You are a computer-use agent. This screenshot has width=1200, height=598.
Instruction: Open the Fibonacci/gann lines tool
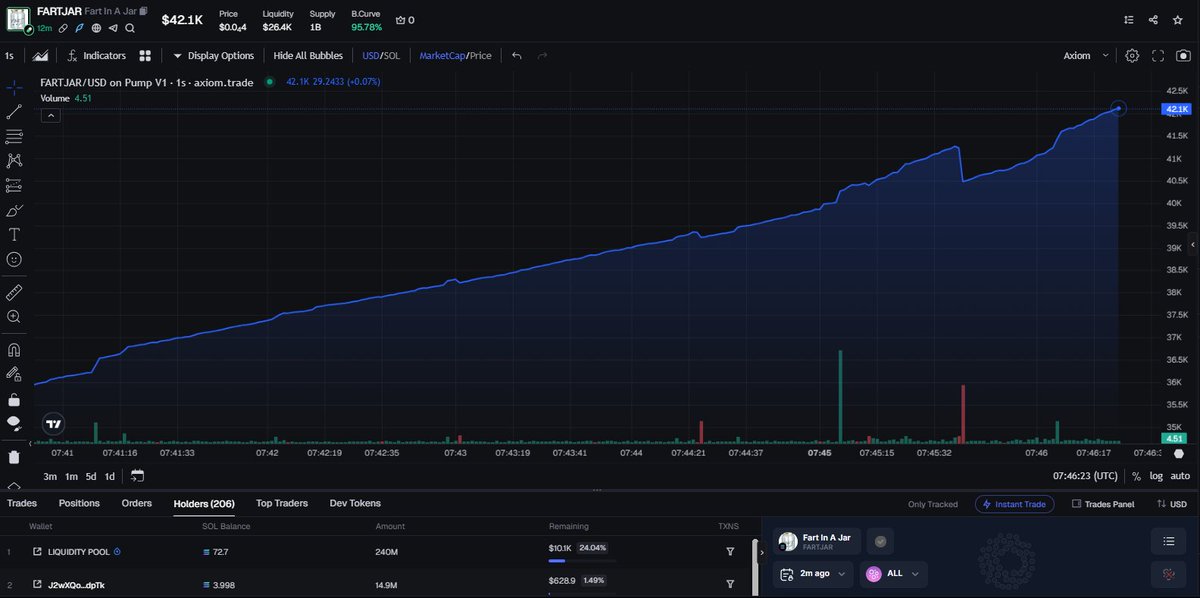14,136
